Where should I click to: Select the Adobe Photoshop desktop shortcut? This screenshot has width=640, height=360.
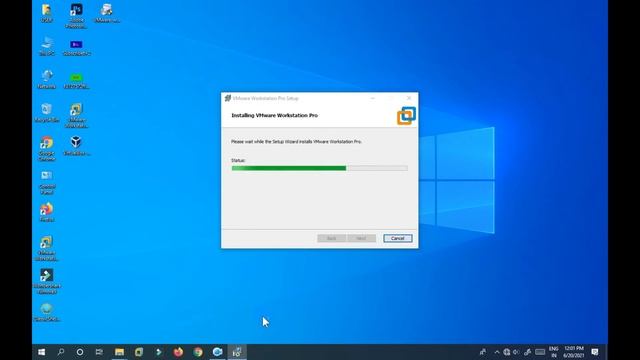click(x=76, y=16)
